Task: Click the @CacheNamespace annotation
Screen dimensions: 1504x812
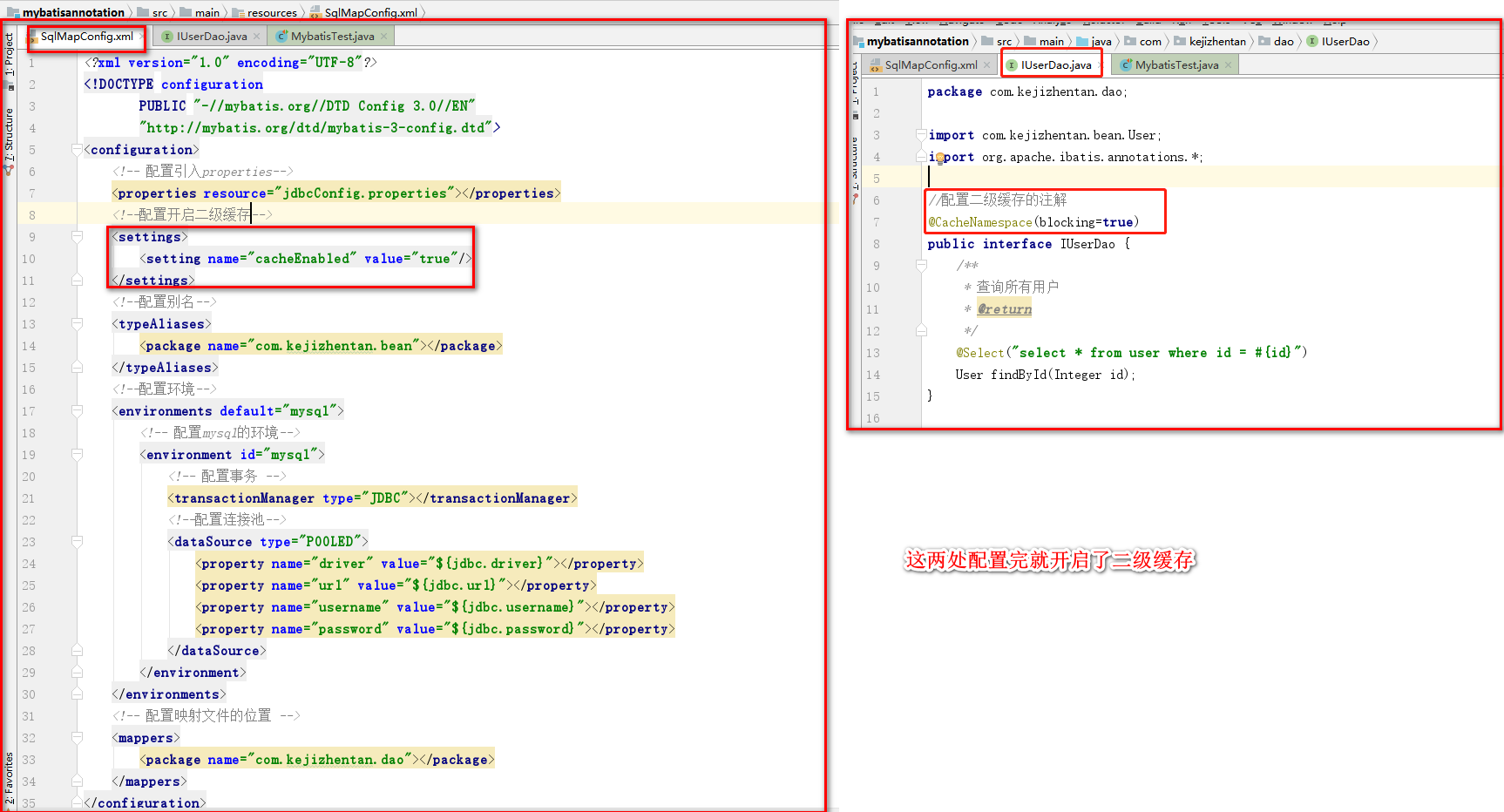Action: coord(979,222)
